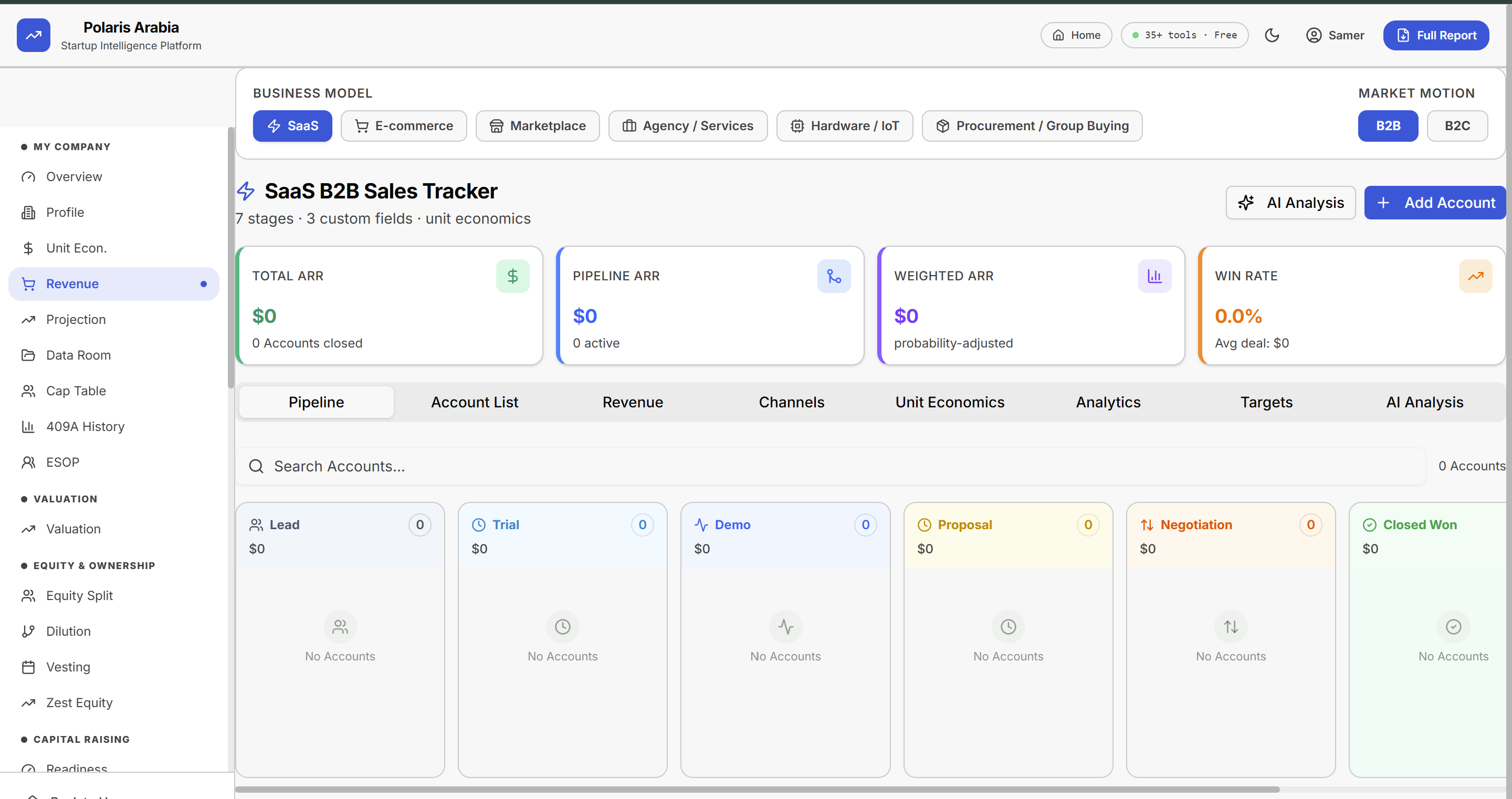Viewport: 1512px width, 799px height.
Task: Click the Polaris Arabia logo icon
Action: pyautogui.click(x=34, y=35)
